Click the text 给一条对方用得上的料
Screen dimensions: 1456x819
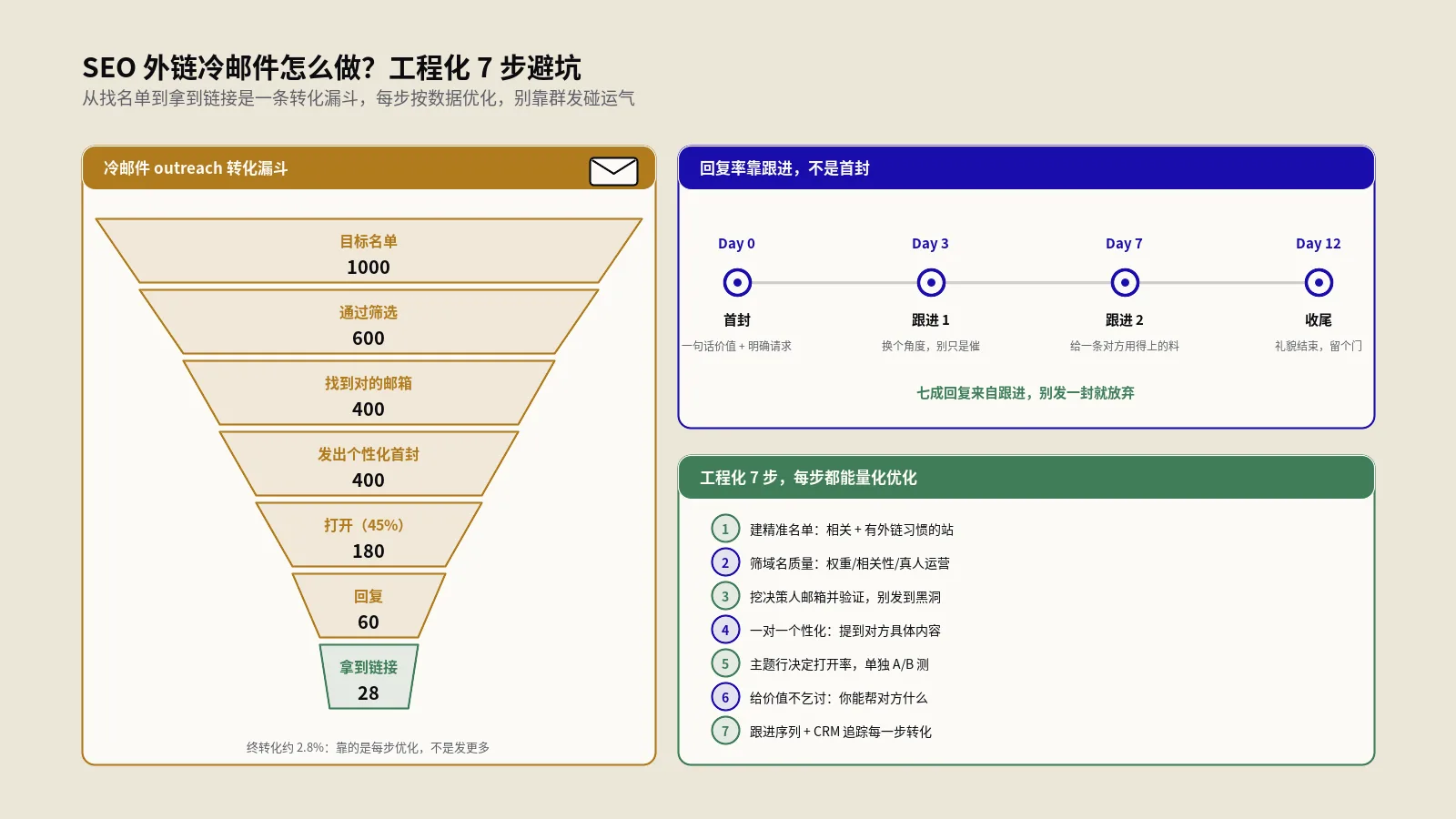(x=1125, y=346)
